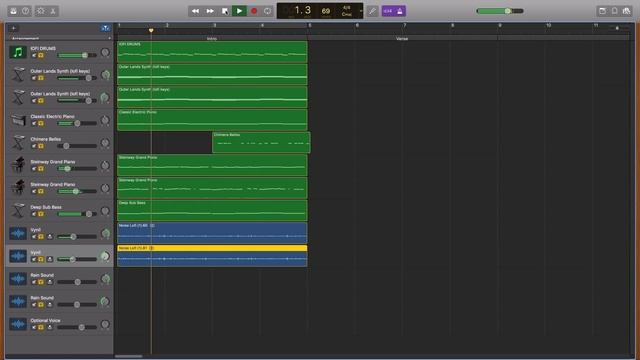Click the lOFI DRUMS music note track icon

18,52
